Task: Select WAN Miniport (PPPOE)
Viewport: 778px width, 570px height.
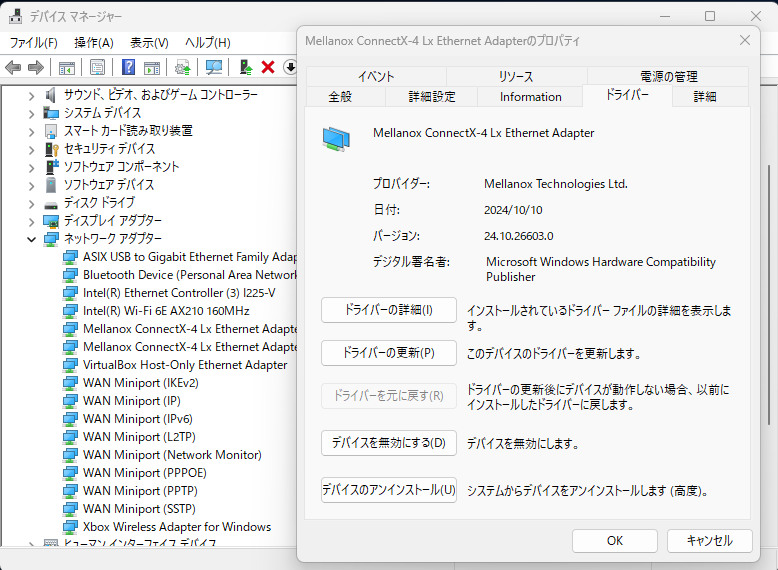Action: point(144,473)
